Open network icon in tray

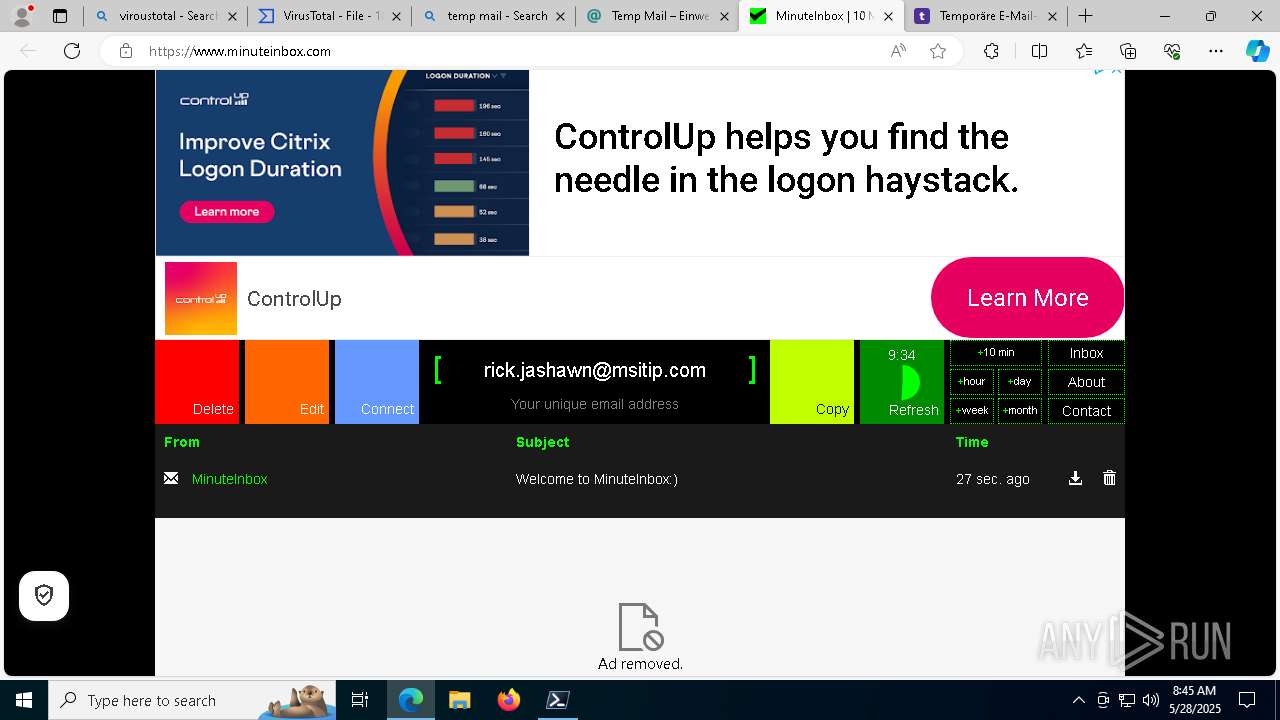point(1127,700)
